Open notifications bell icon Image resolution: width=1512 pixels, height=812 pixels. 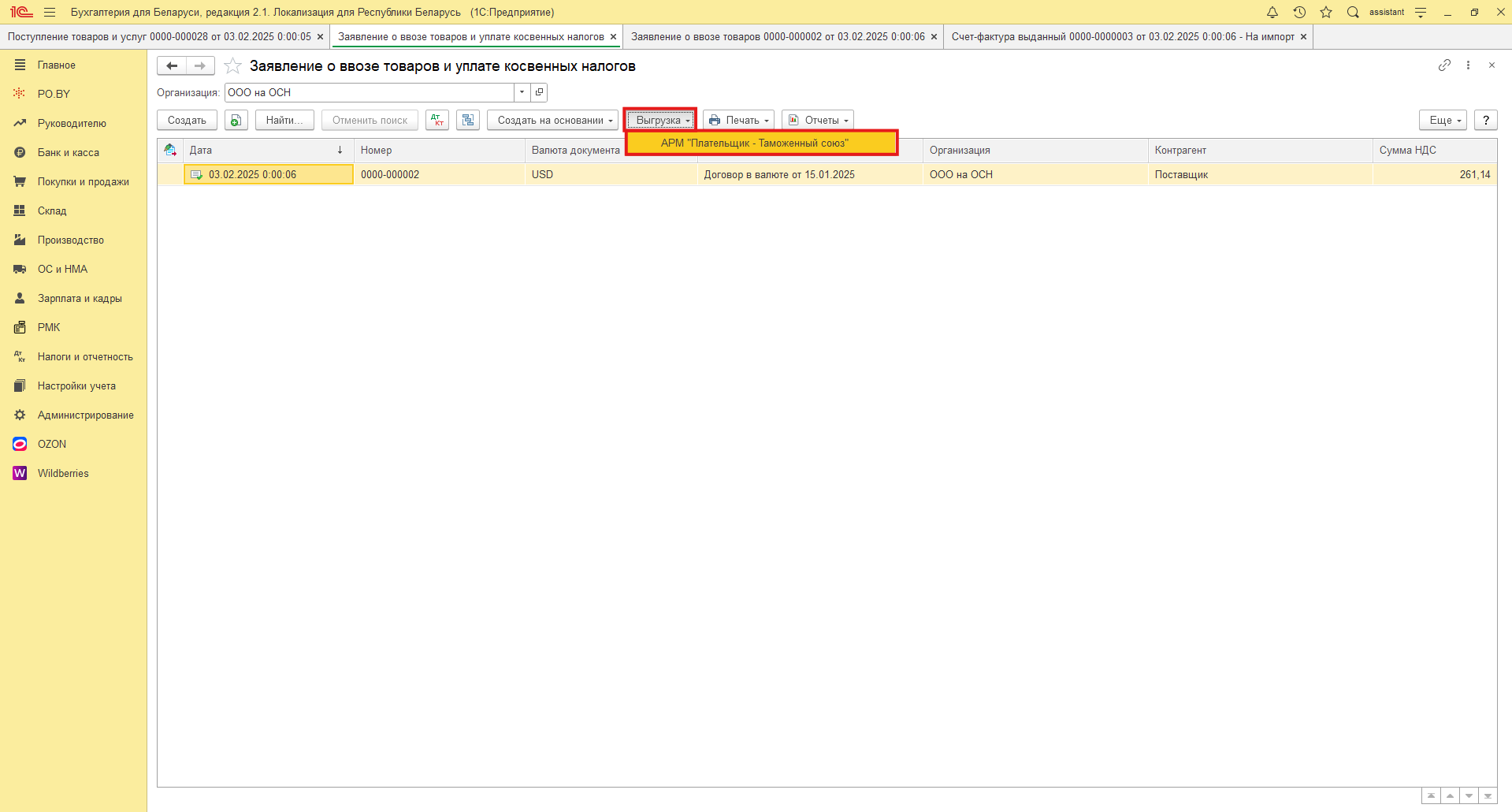coord(1272,12)
